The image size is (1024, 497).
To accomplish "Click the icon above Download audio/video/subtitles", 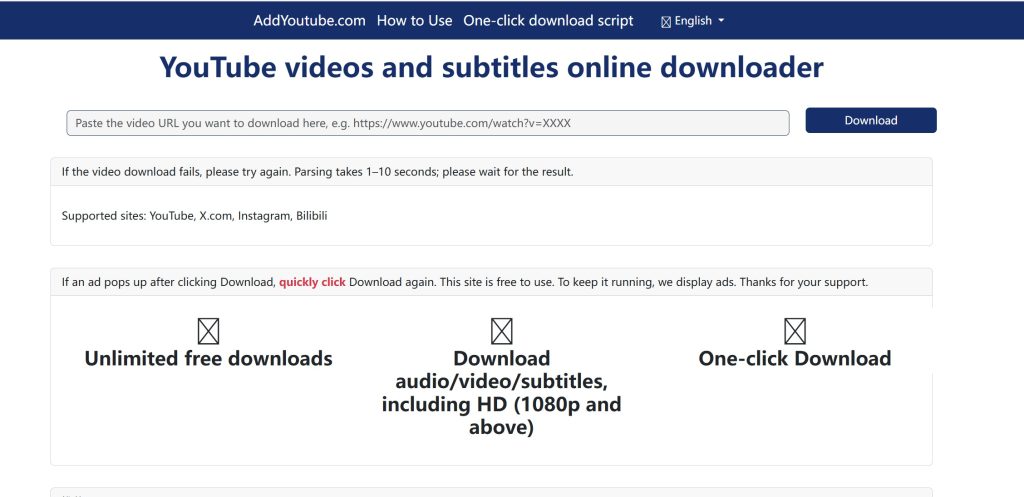I will point(502,331).
